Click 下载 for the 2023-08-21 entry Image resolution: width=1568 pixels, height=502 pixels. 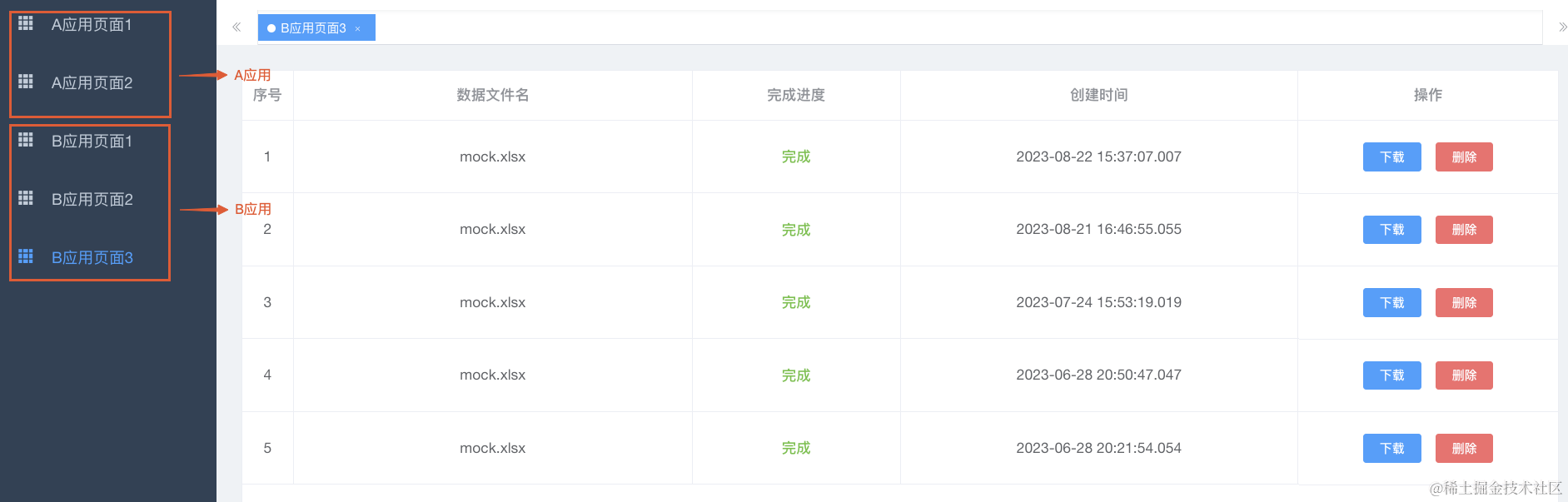(1391, 230)
